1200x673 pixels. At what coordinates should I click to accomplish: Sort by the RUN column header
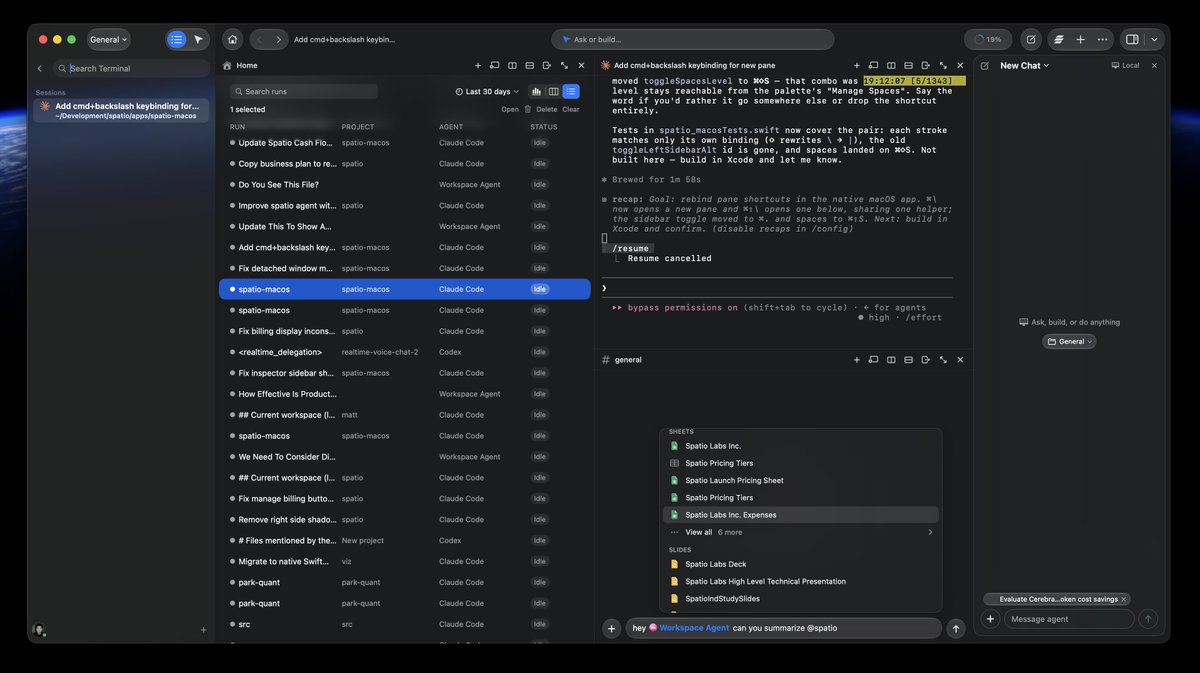click(237, 127)
